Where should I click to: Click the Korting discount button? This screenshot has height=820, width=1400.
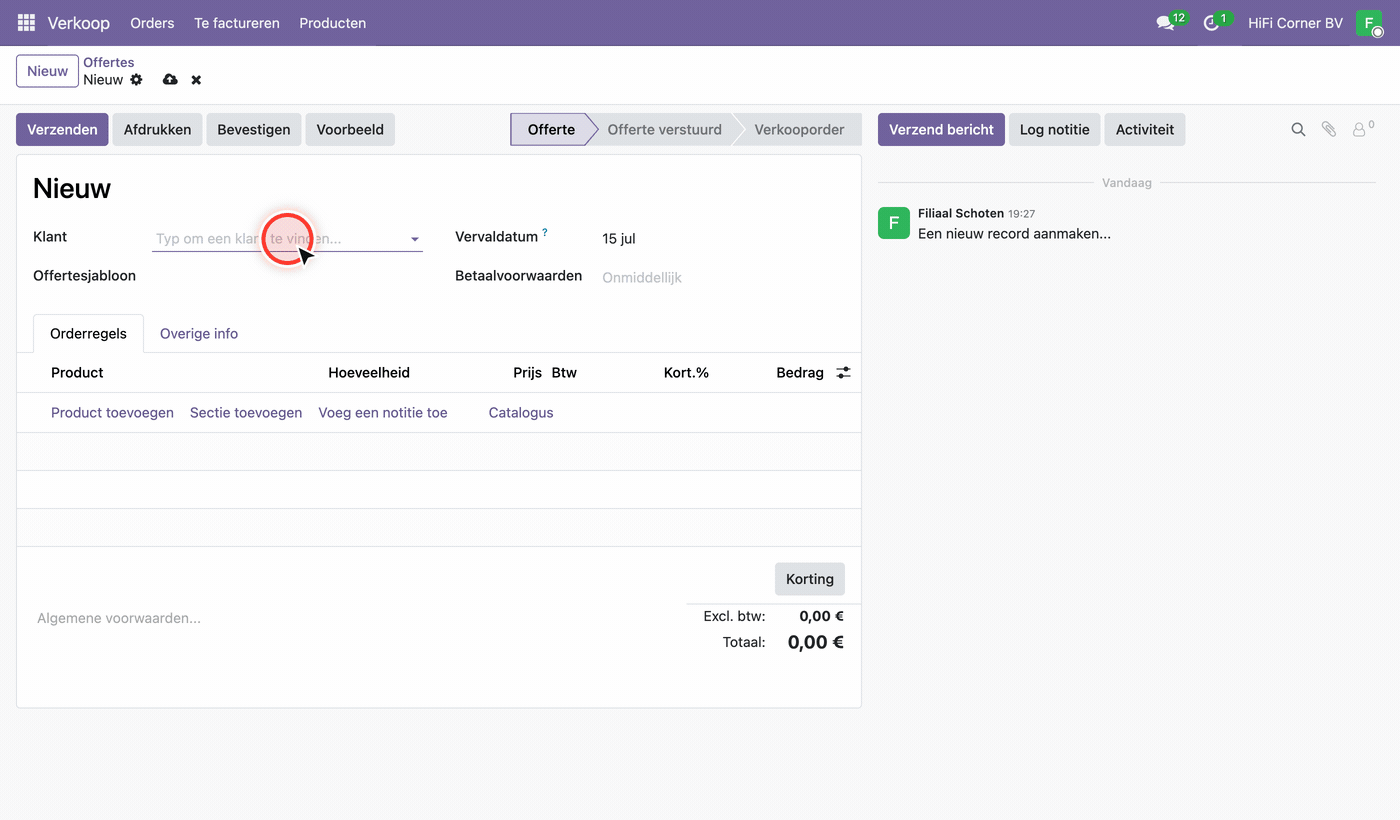[x=810, y=579]
